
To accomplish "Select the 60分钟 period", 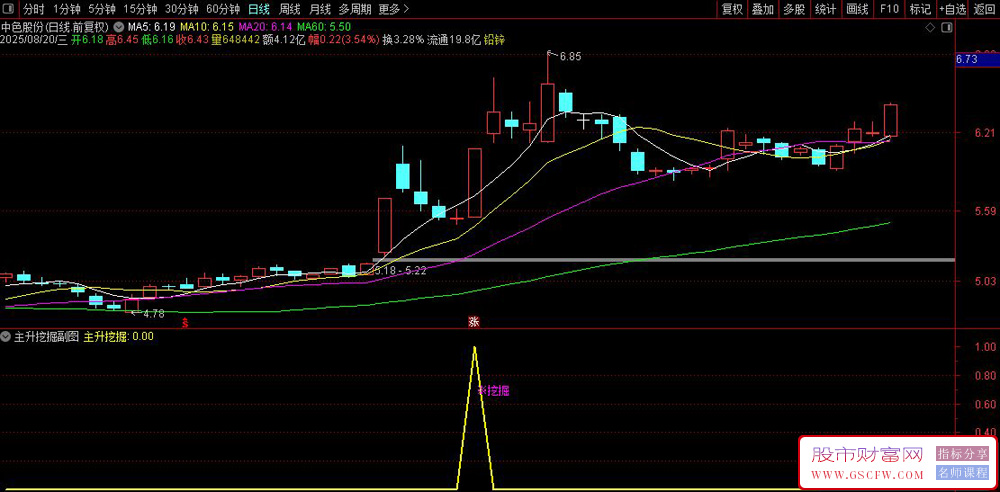I will (223, 9).
